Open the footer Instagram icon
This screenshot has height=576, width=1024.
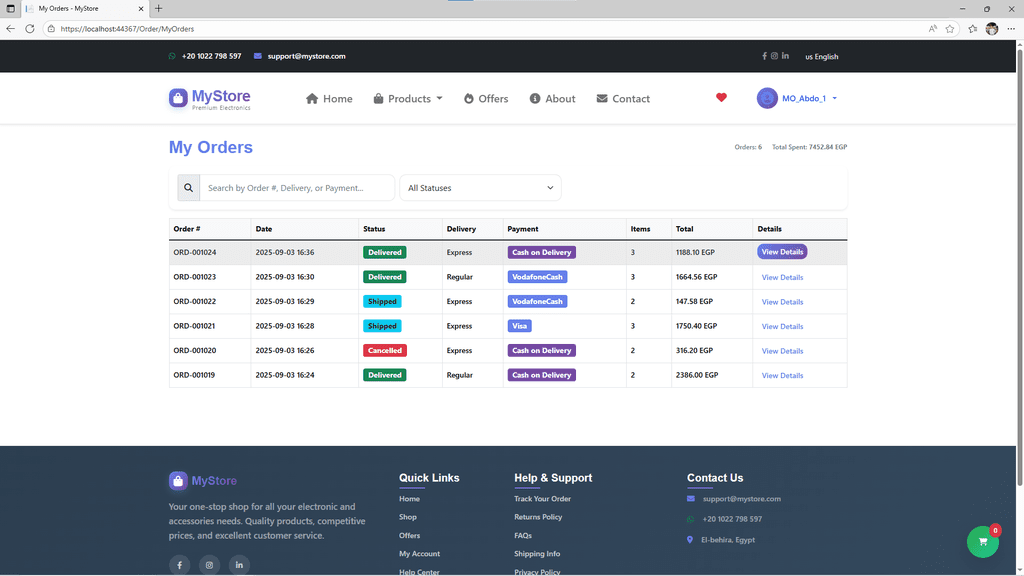209,565
